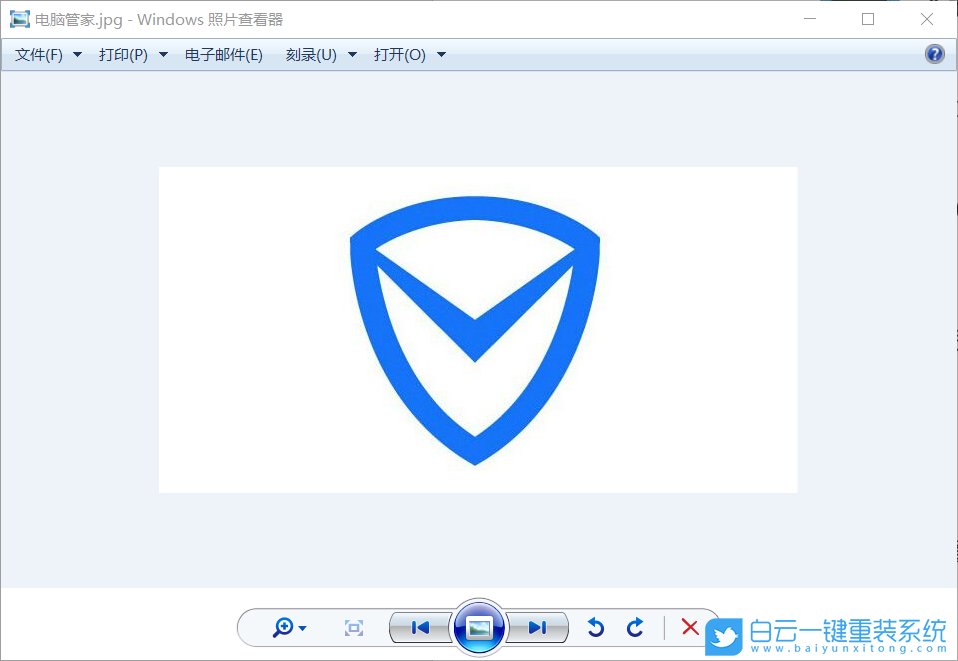958x661 pixels.
Task: Go to the next image
Action: click(x=538, y=627)
